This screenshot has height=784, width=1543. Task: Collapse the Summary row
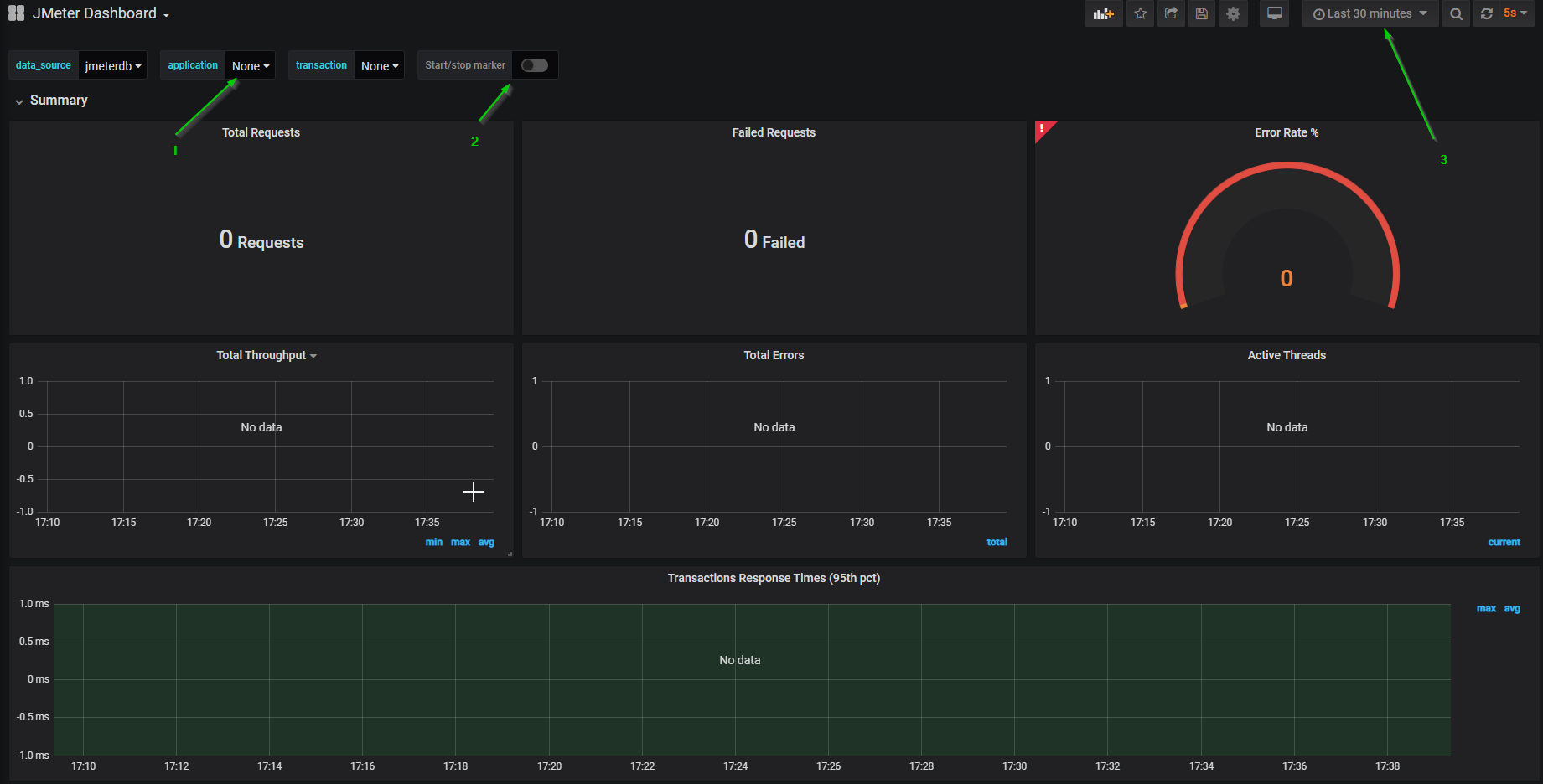51,101
